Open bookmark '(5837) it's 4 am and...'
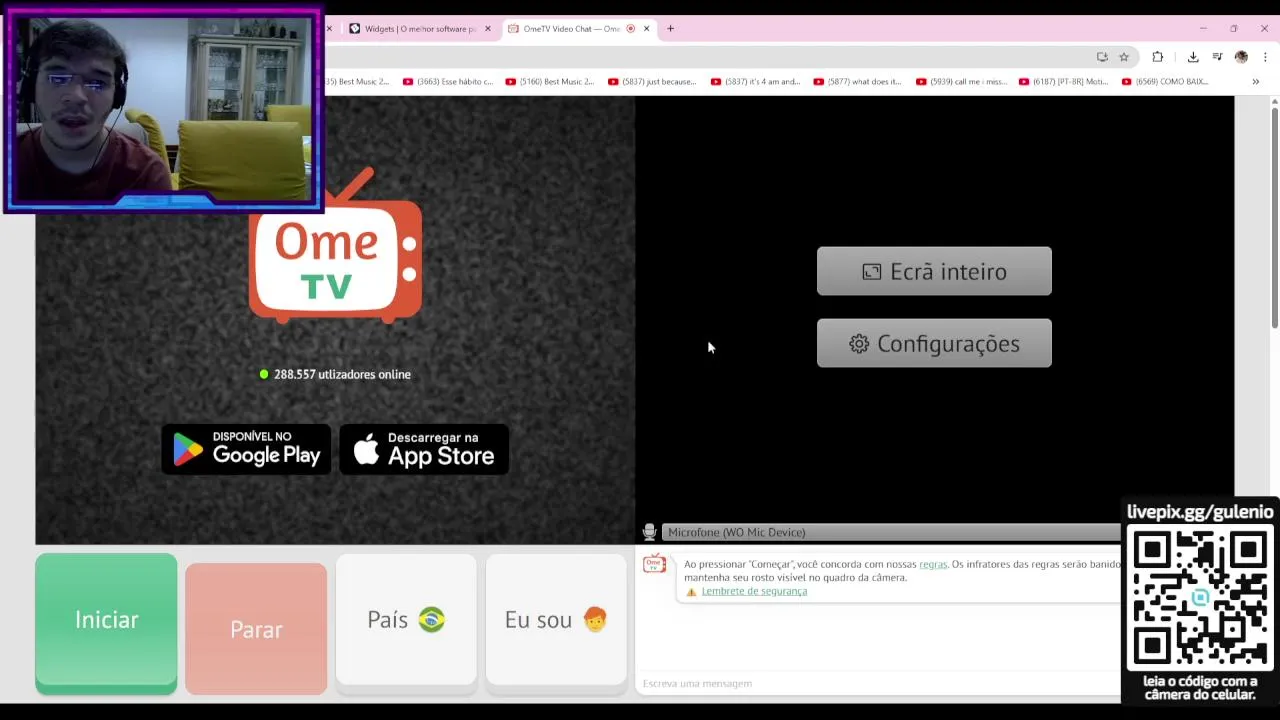 point(755,82)
